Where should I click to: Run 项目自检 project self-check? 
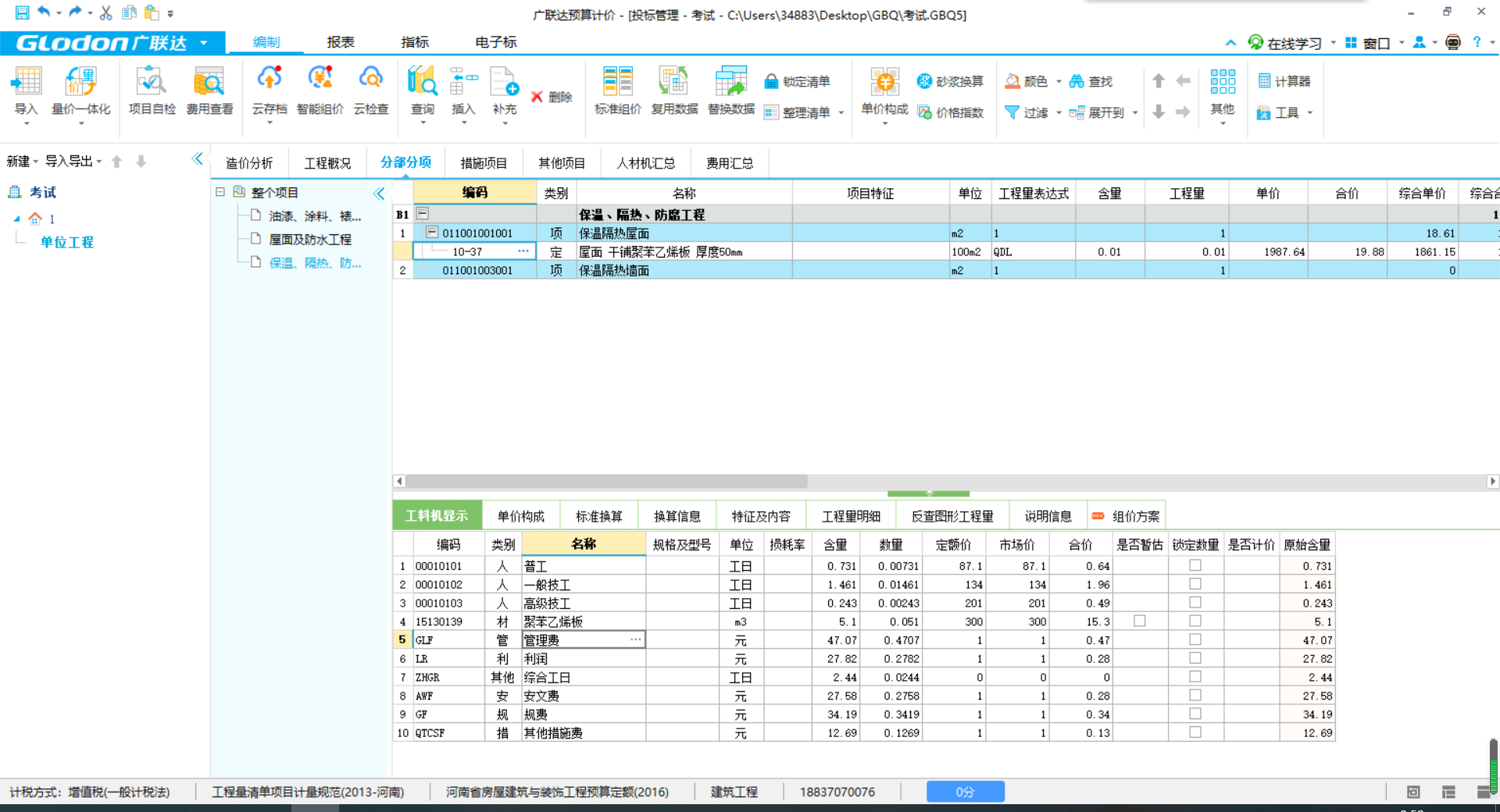click(x=152, y=91)
